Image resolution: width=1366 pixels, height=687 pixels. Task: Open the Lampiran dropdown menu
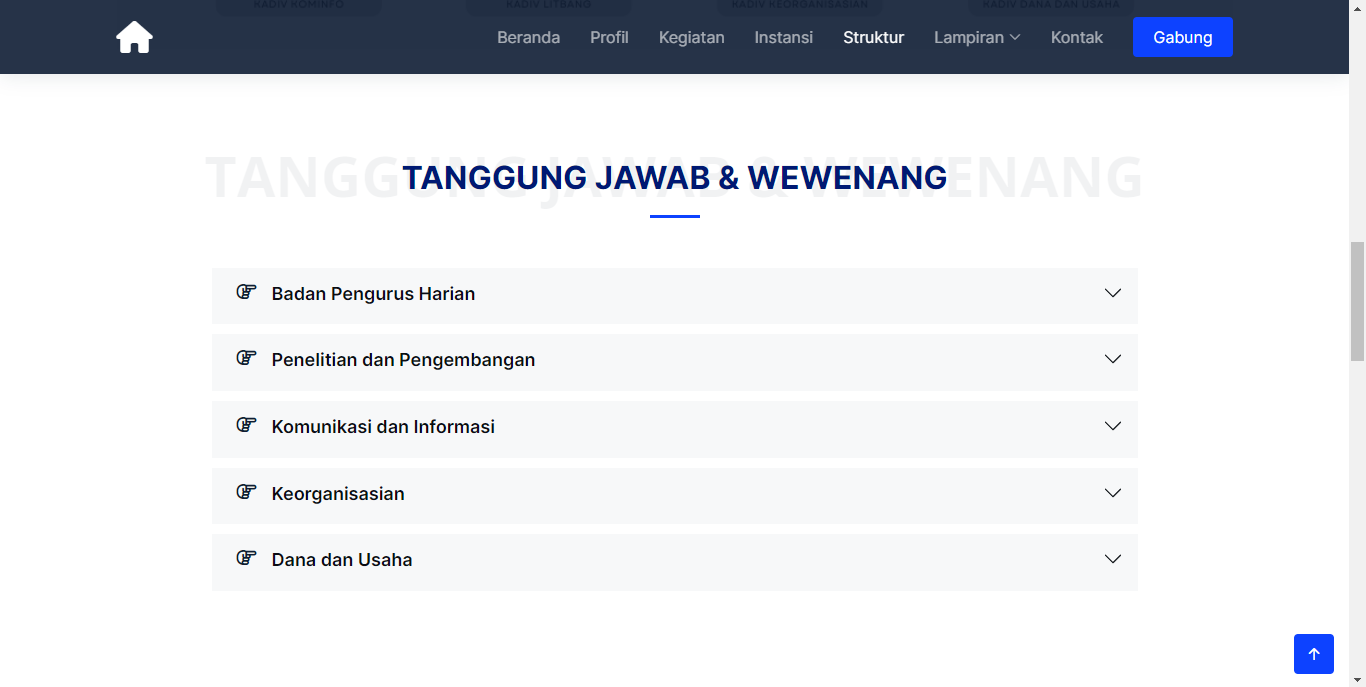pos(976,38)
